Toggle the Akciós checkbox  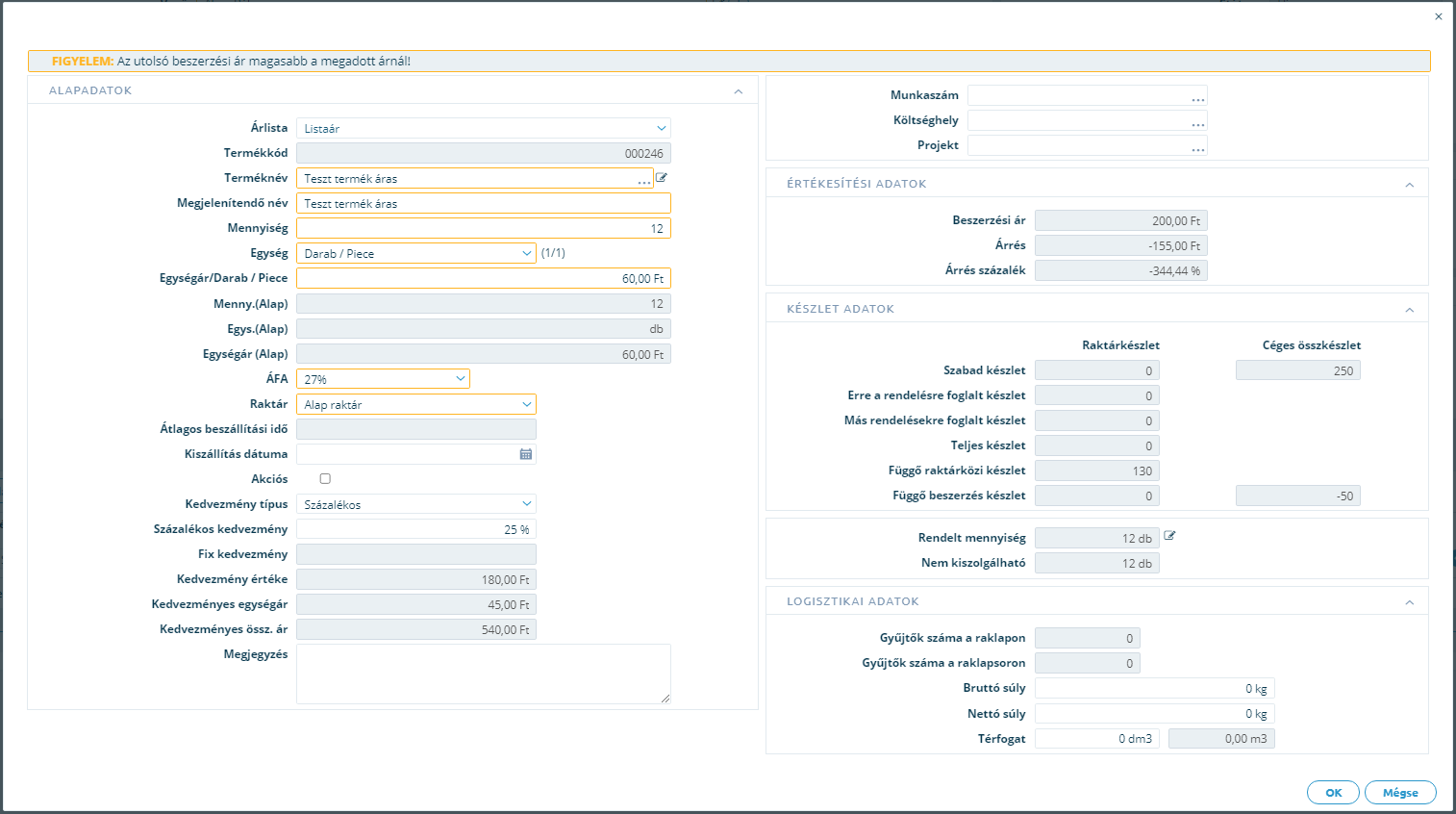[325, 478]
